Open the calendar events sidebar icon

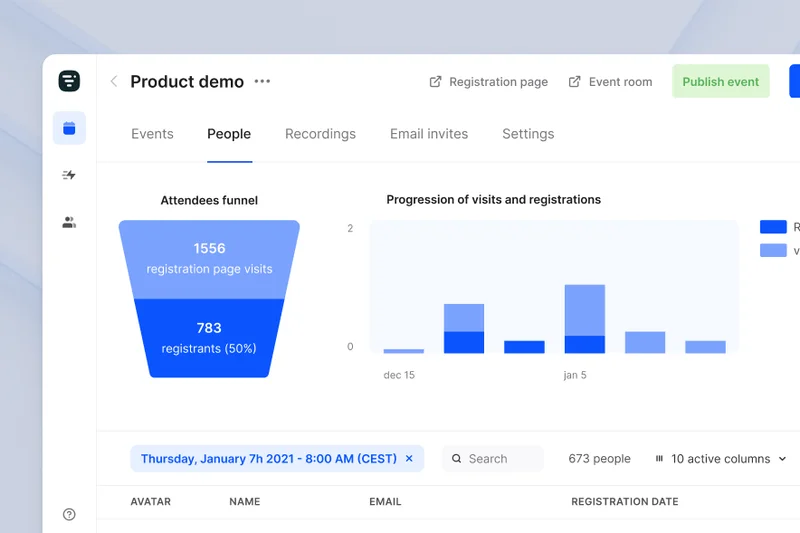(69, 128)
